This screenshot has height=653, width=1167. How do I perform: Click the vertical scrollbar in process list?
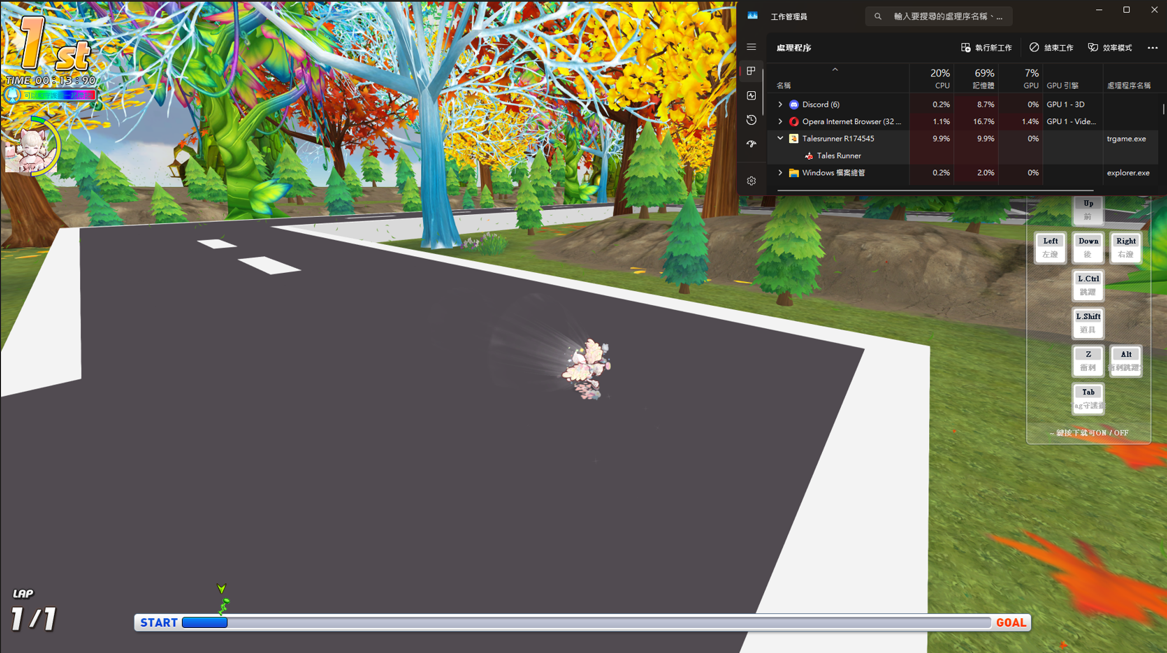click(x=1163, y=108)
